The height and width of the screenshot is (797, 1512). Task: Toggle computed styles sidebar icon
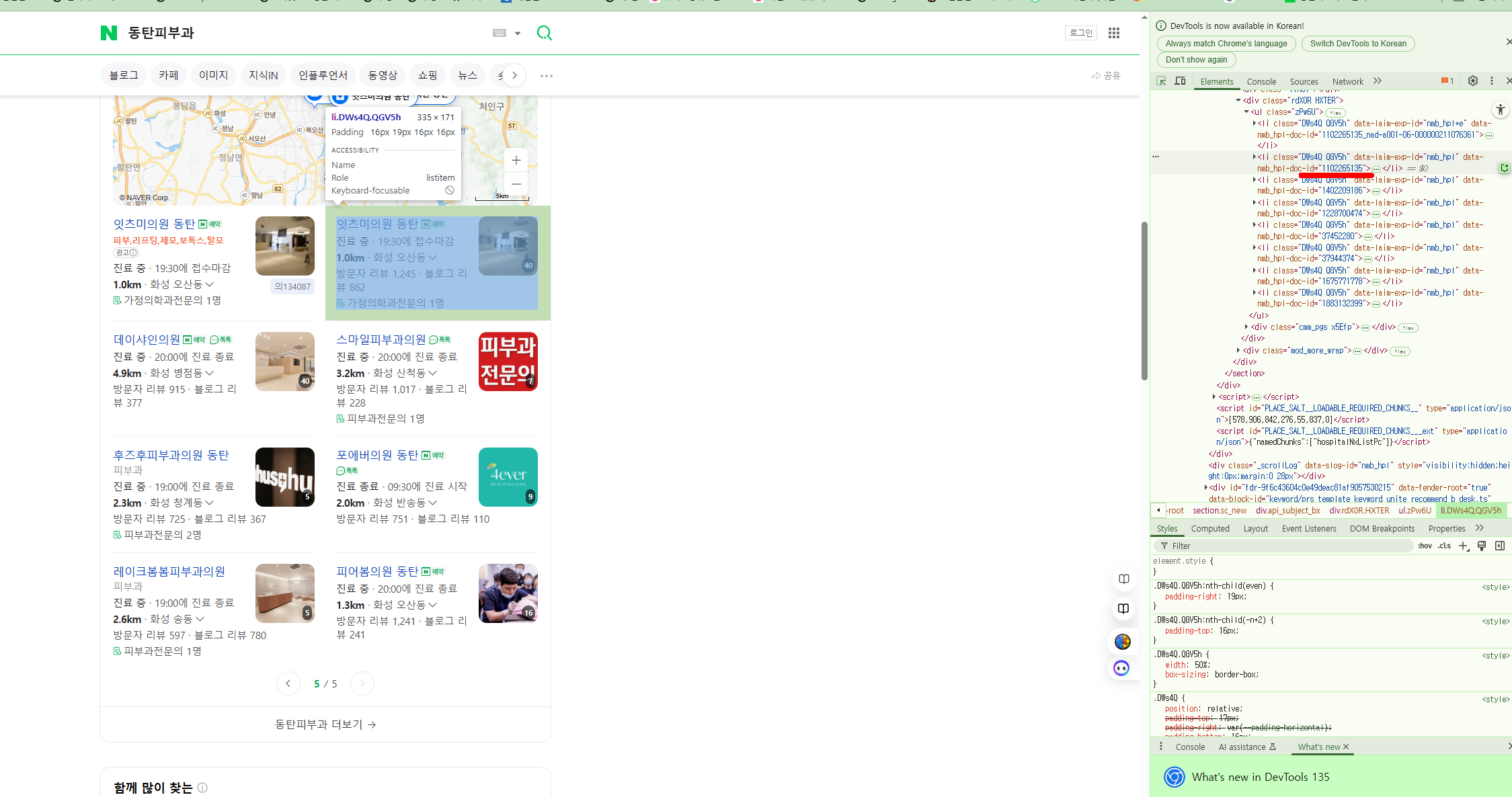[1500, 546]
